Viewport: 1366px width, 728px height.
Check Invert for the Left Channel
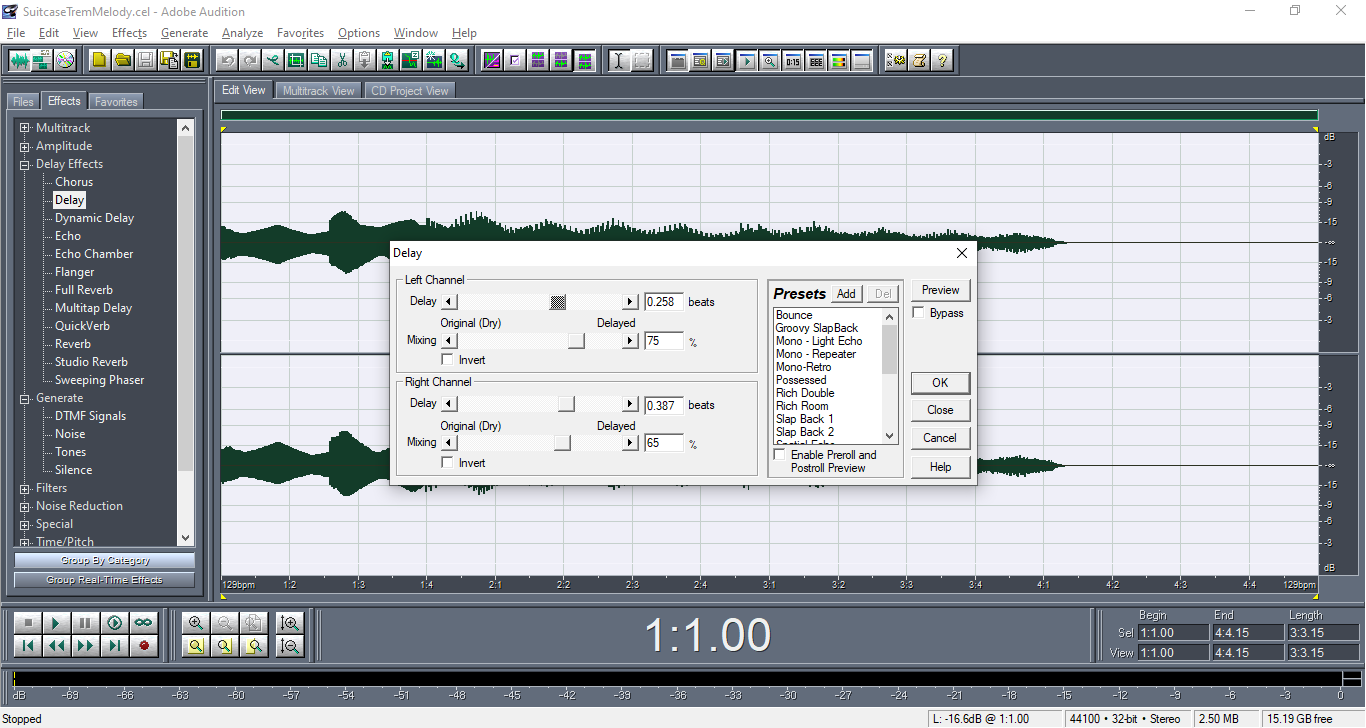(448, 360)
